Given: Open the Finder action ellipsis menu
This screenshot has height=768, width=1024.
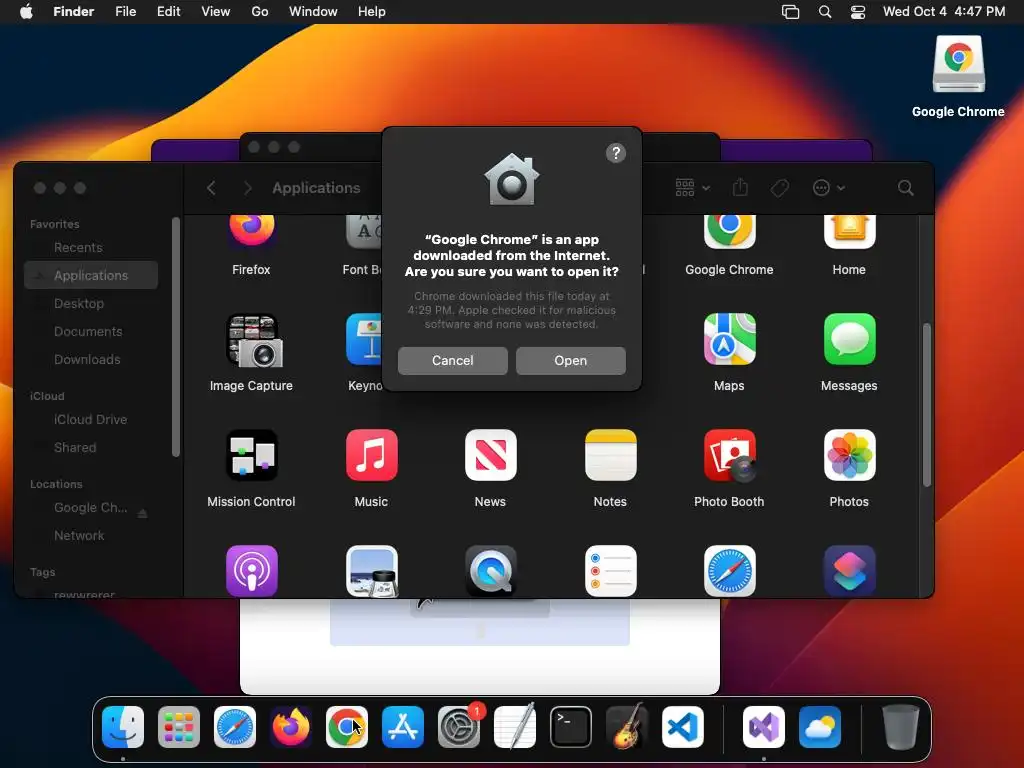Looking at the screenshot, I should point(828,188).
